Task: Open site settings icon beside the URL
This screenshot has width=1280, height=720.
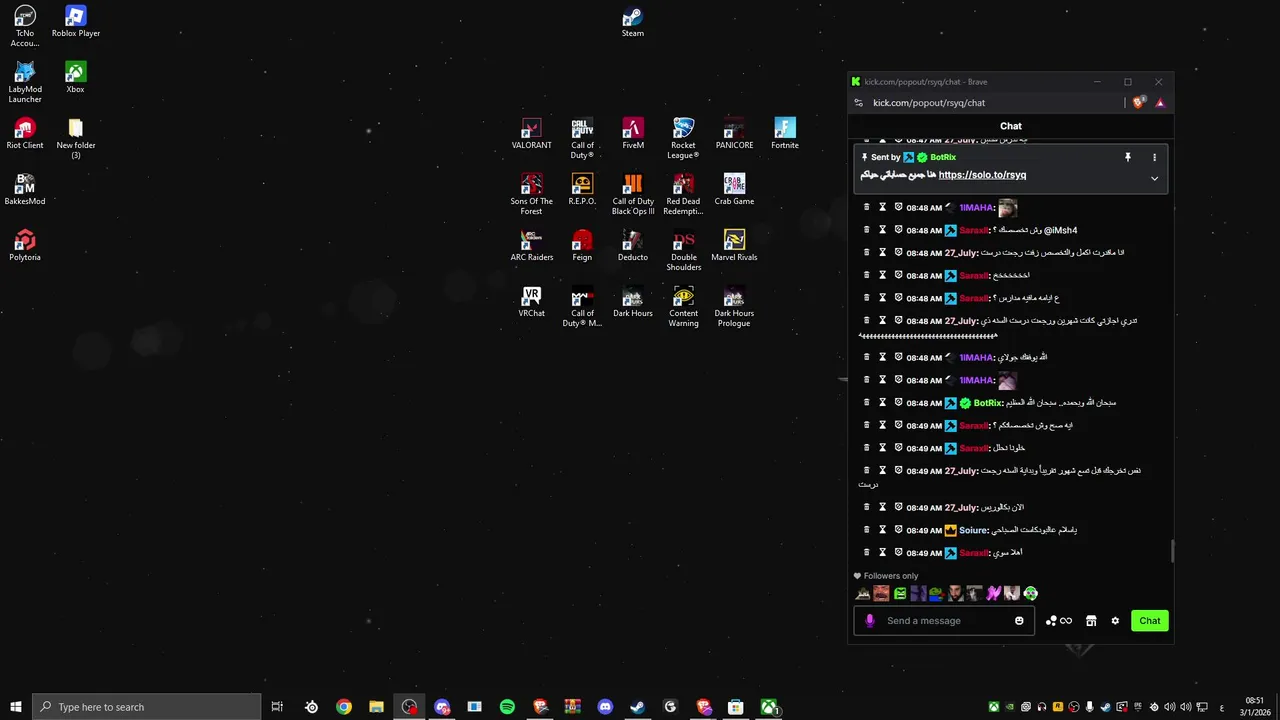Action: [x=858, y=102]
